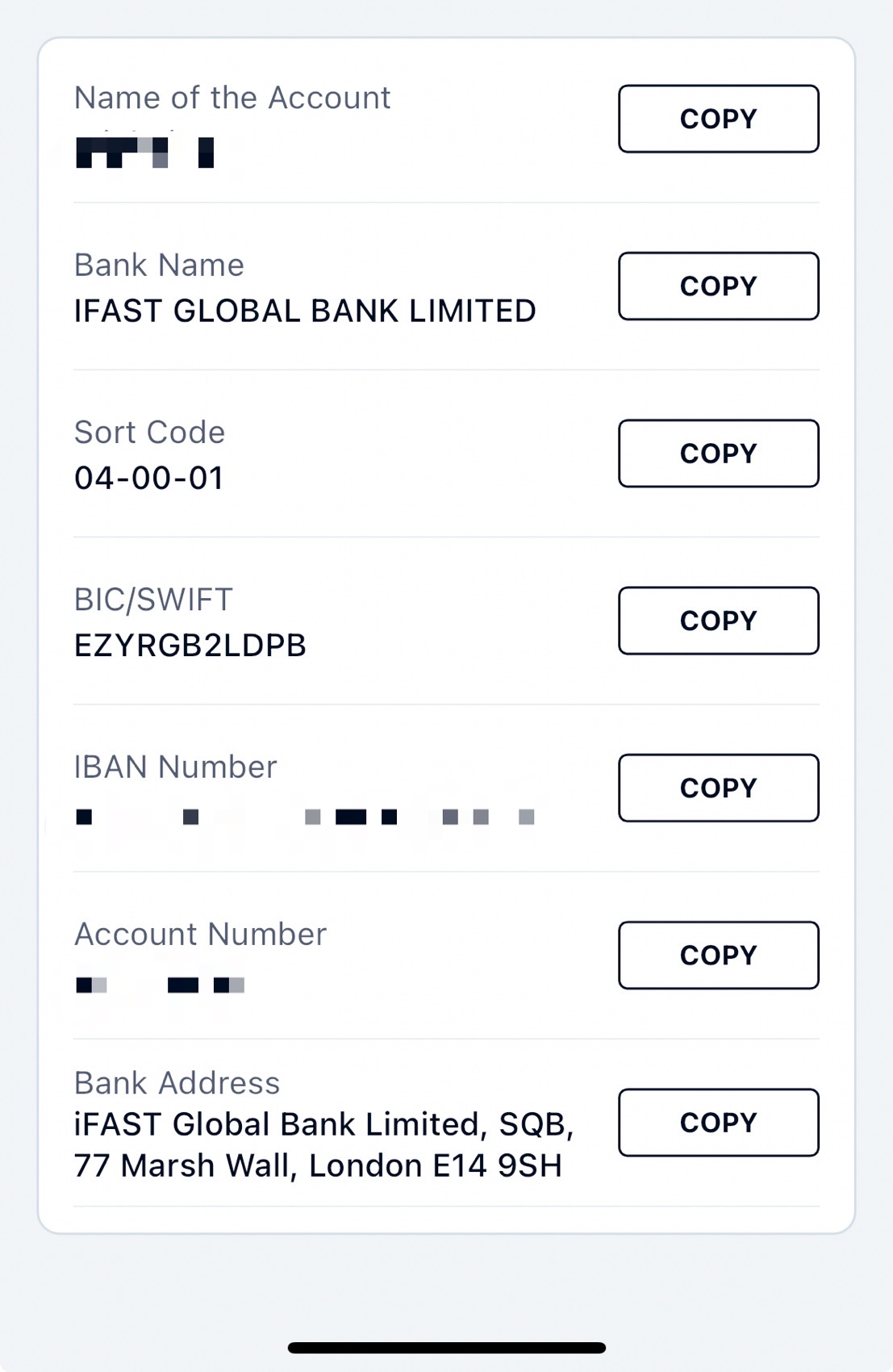The height and width of the screenshot is (1372, 893).
Task: Copy the Bank Address
Action: pos(718,1123)
